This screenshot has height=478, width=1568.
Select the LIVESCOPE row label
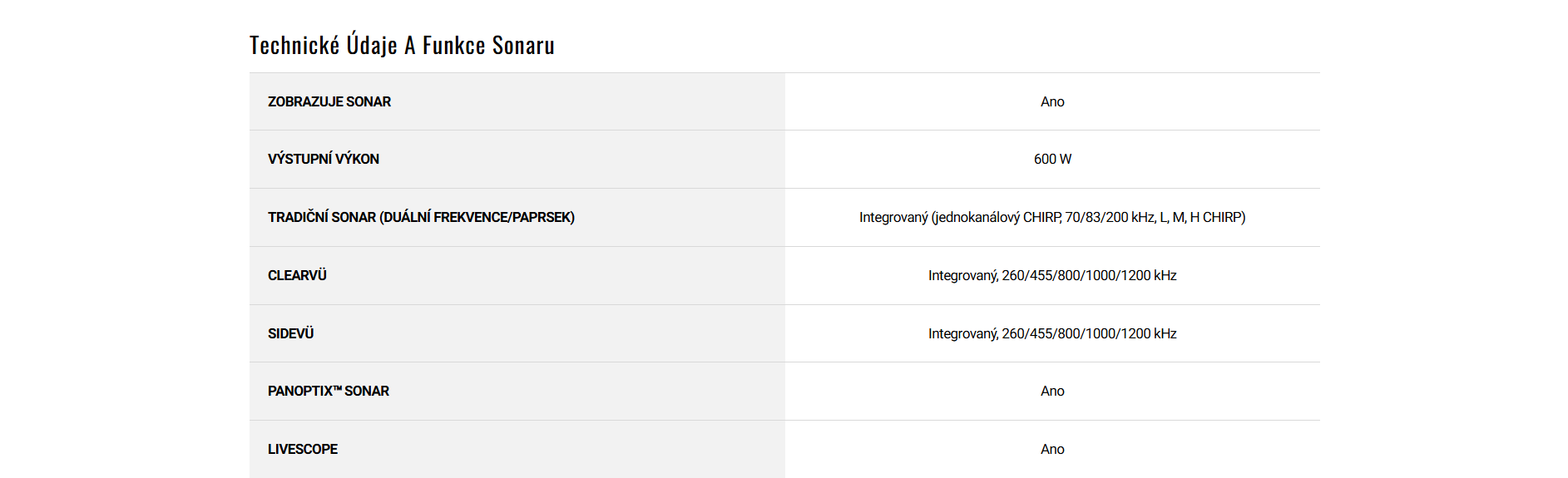(302, 449)
